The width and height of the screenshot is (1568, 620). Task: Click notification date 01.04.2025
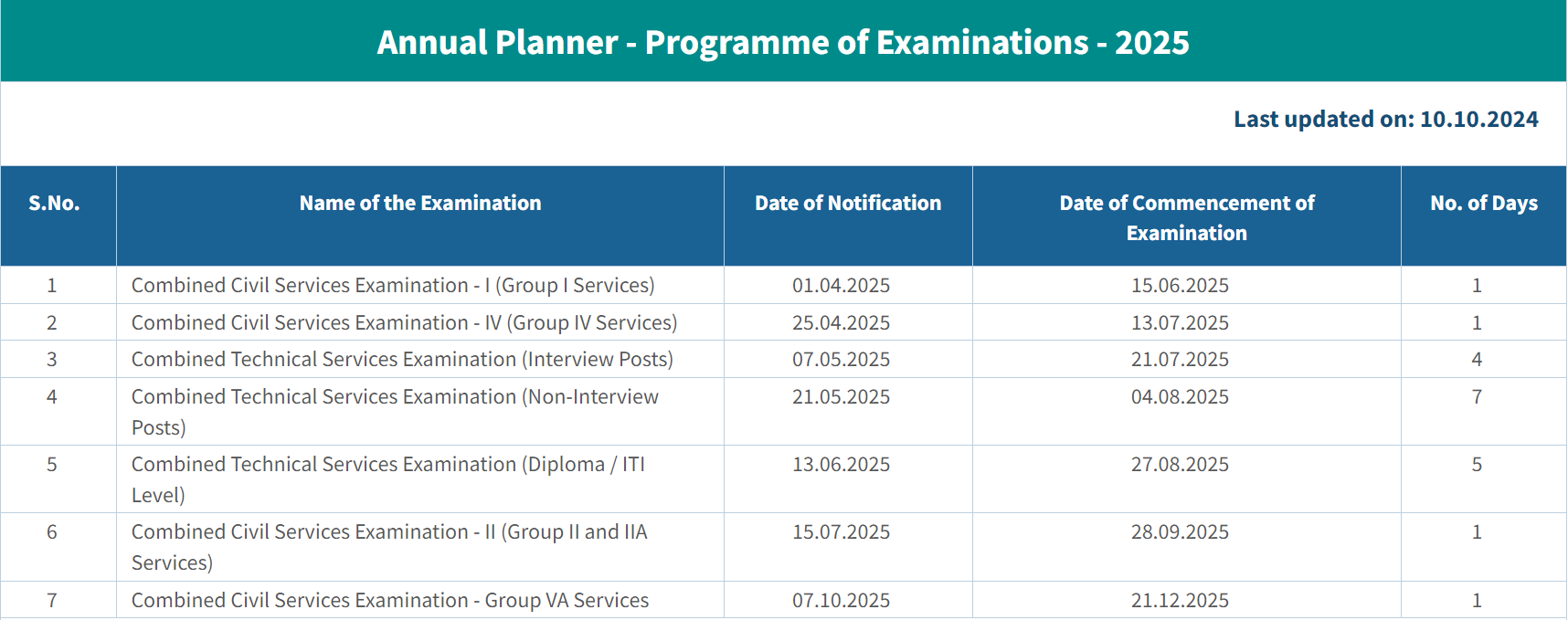pos(841,285)
